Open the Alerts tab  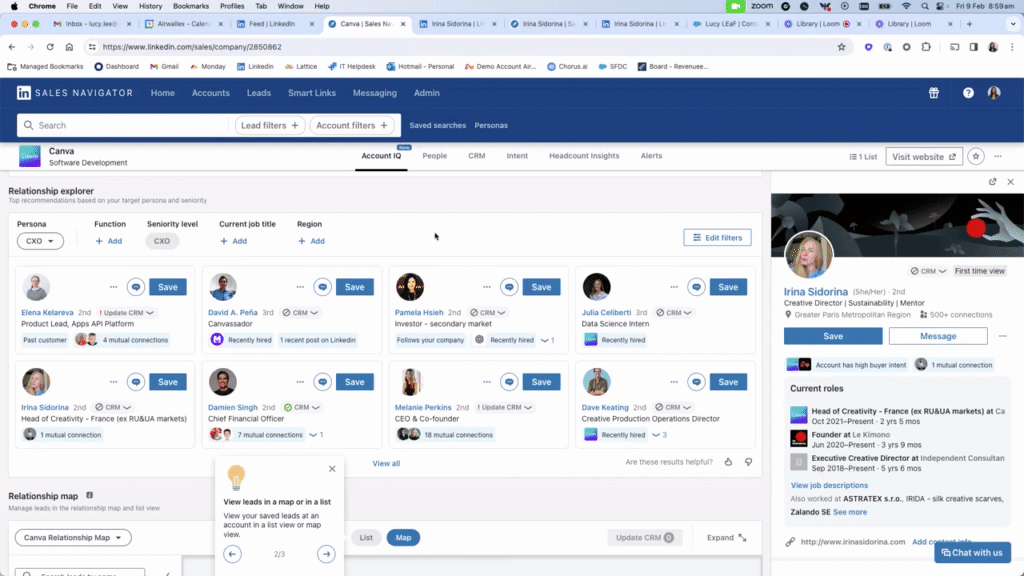(651, 156)
